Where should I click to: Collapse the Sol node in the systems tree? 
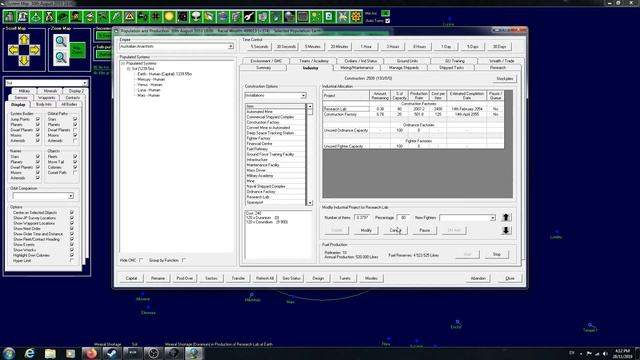tap(129, 69)
